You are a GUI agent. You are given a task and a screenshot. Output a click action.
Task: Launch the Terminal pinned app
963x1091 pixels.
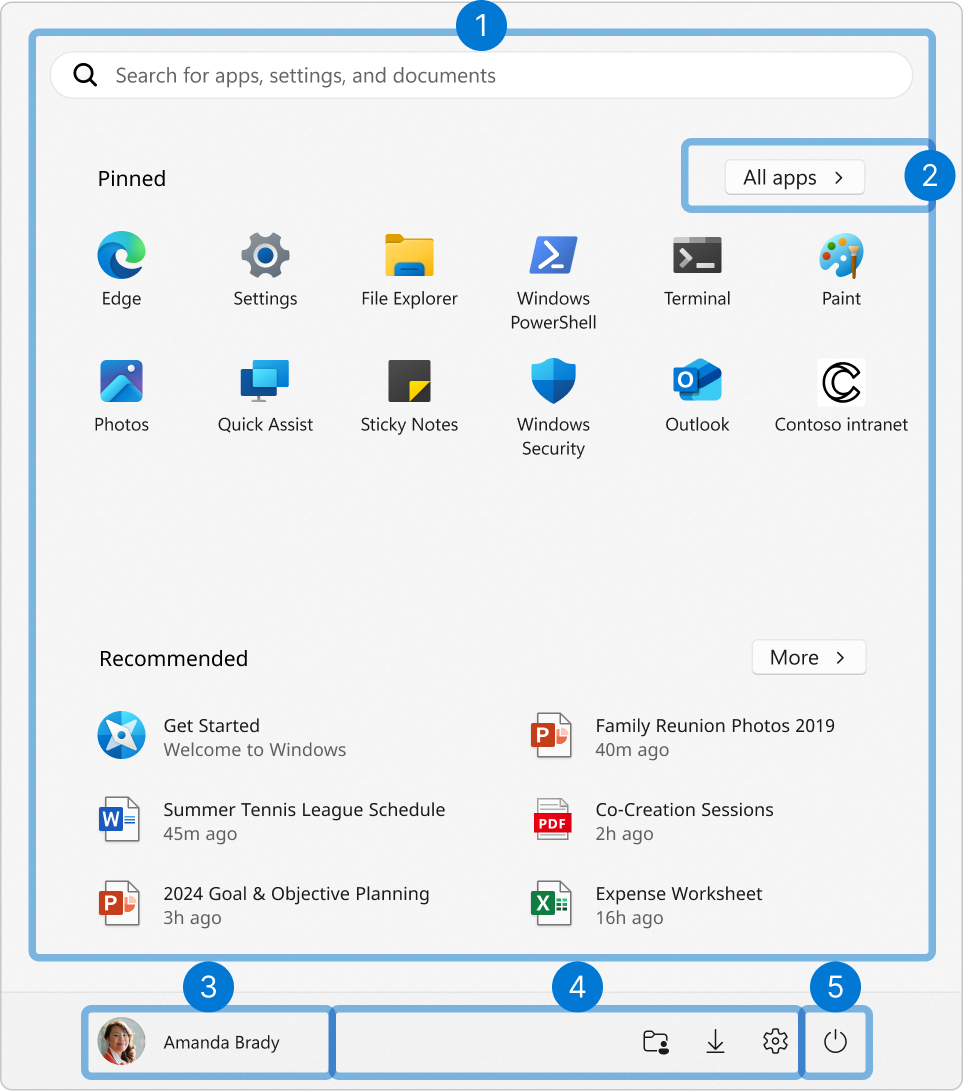tap(697, 269)
